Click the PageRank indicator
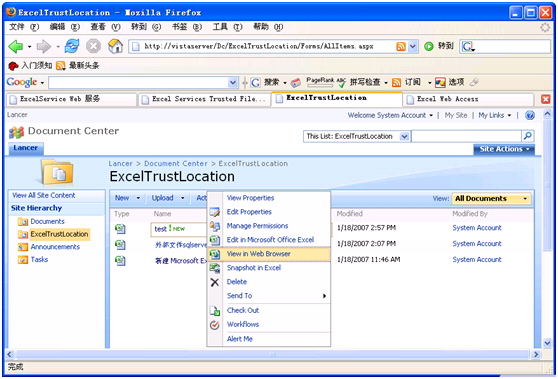 coord(320,82)
